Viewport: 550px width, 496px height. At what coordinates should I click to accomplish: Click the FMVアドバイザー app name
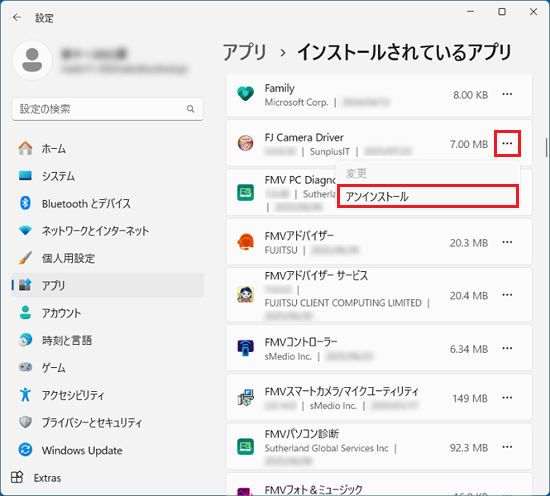tap(299, 236)
